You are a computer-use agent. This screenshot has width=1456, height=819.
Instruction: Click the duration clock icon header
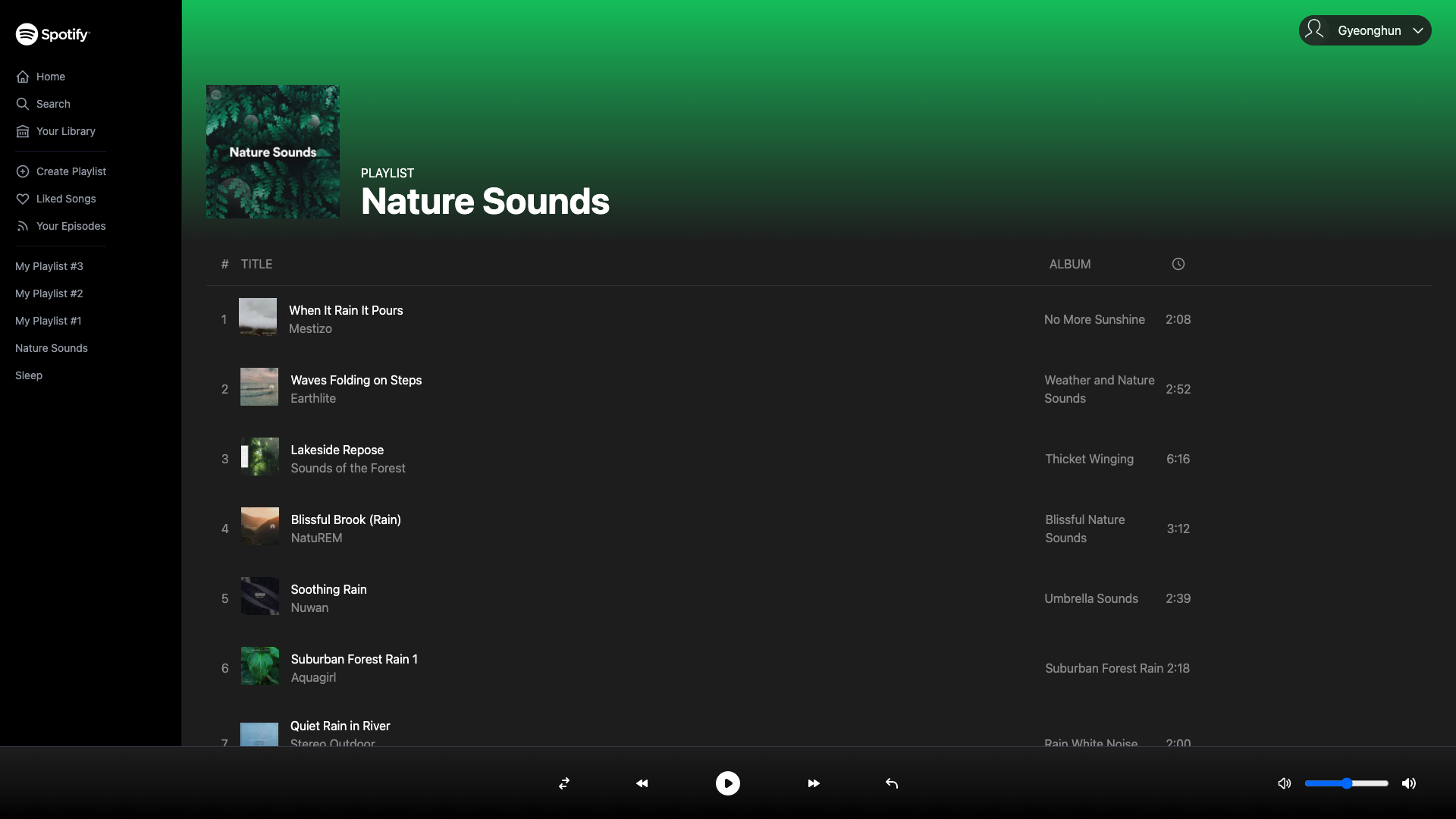pos(1178,264)
